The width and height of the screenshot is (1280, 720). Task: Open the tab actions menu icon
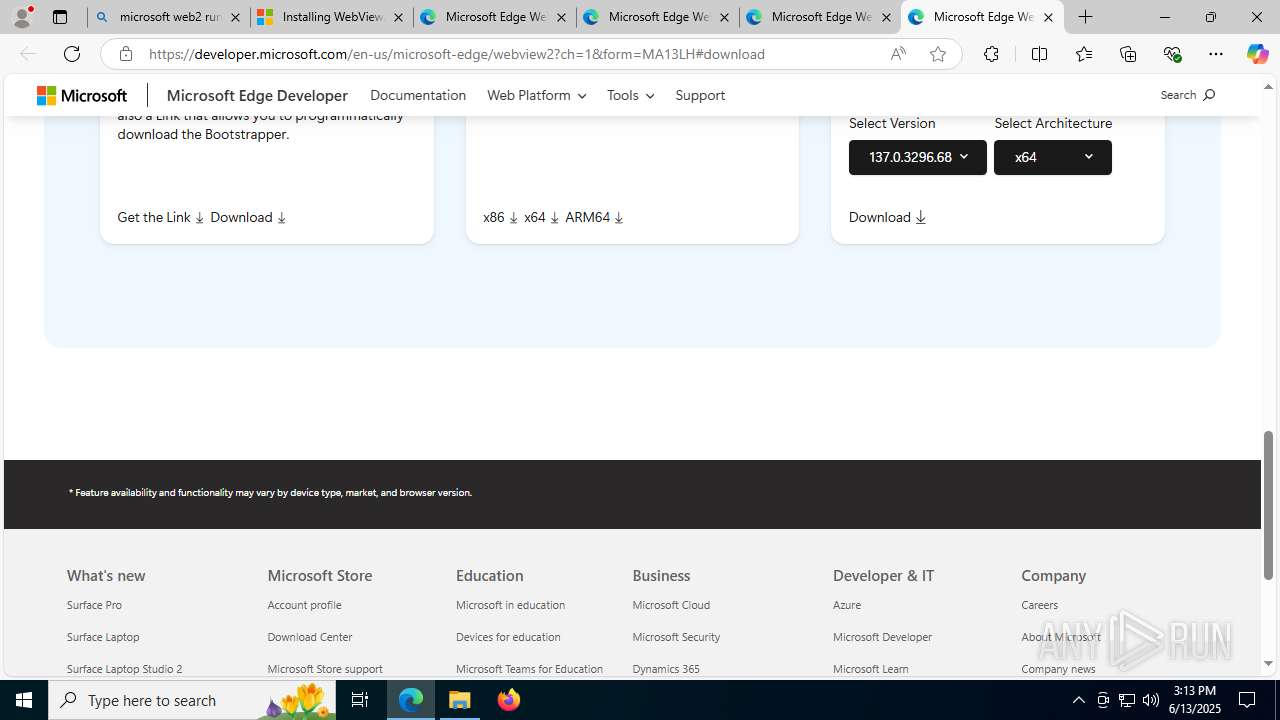(60, 17)
